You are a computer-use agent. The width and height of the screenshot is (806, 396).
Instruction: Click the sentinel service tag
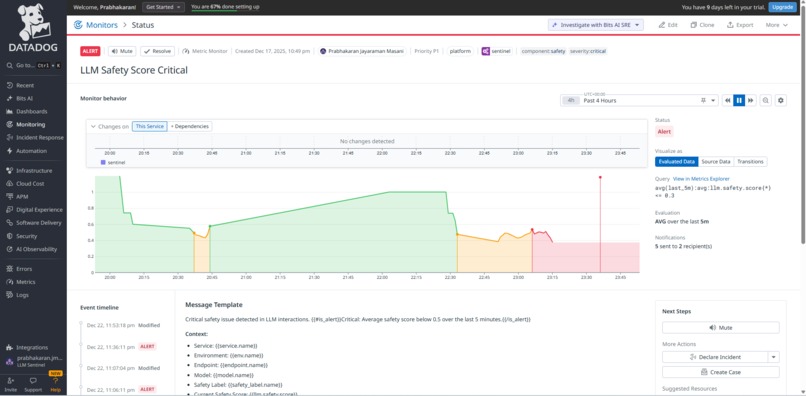497,51
